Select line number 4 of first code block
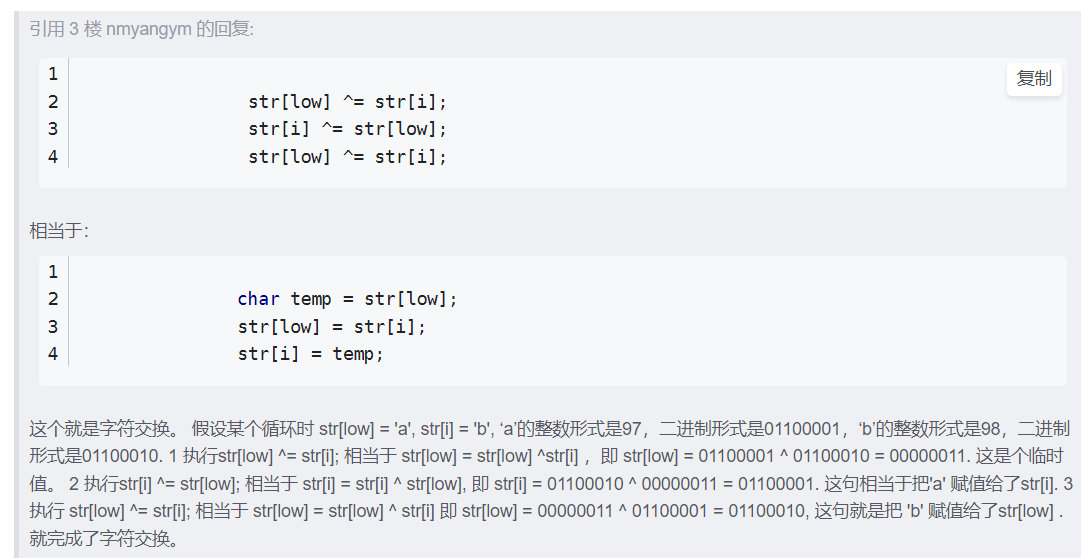The height and width of the screenshot is (559, 1081). click(53, 156)
